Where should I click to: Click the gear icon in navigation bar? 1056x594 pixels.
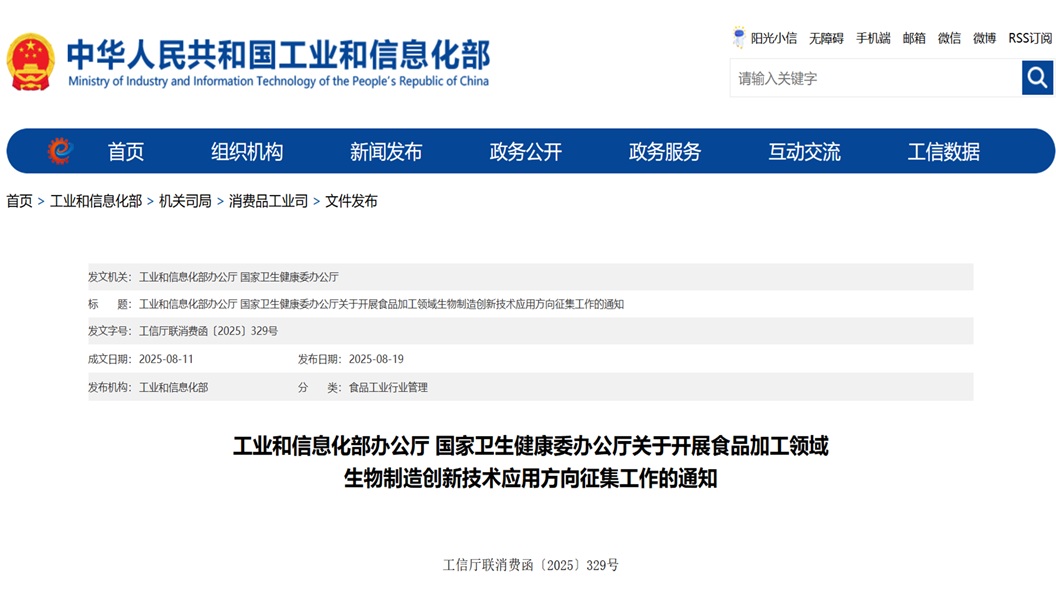(x=60, y=151)
